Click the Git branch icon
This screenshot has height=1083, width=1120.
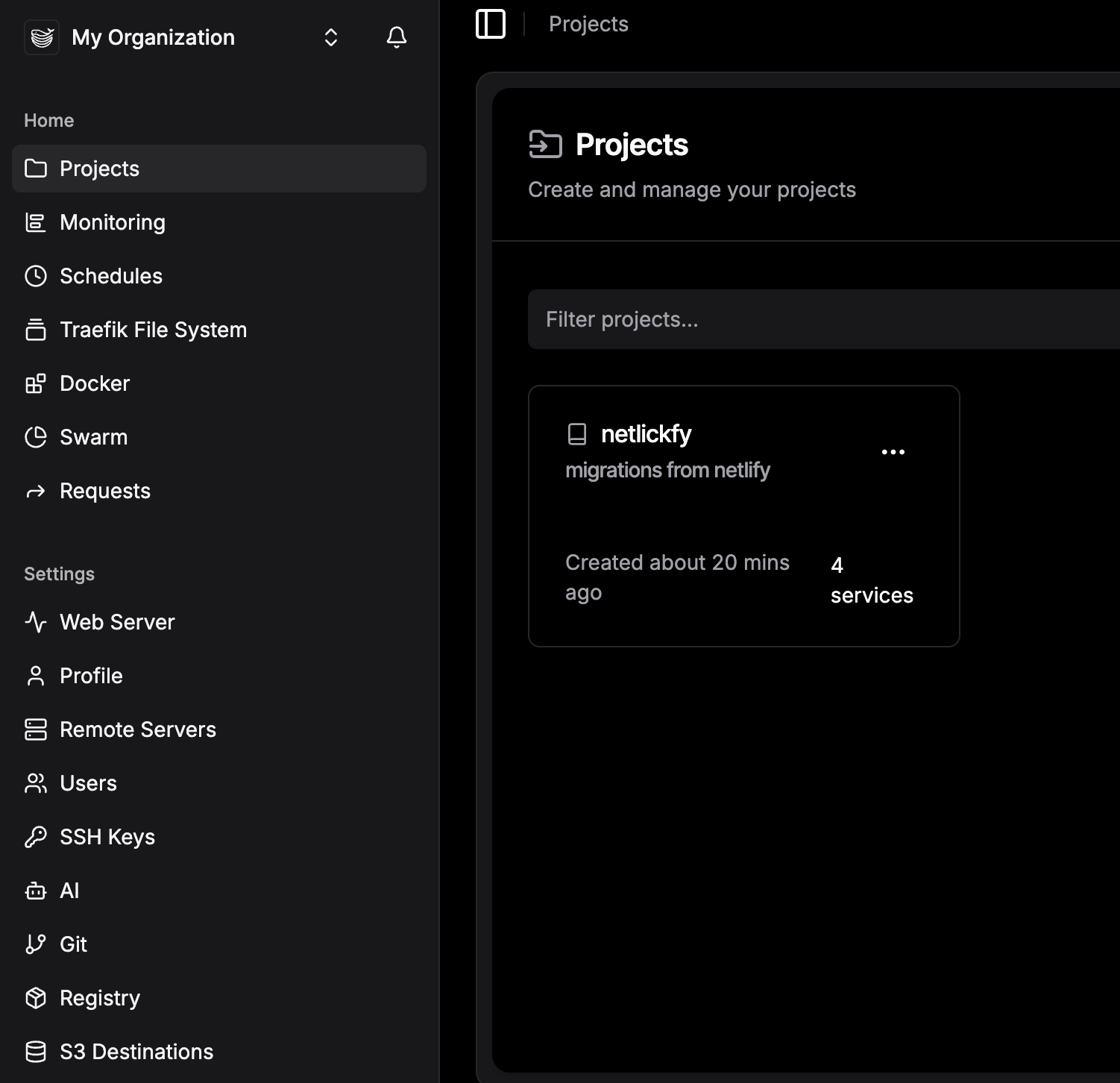click(x=36, y=944)
